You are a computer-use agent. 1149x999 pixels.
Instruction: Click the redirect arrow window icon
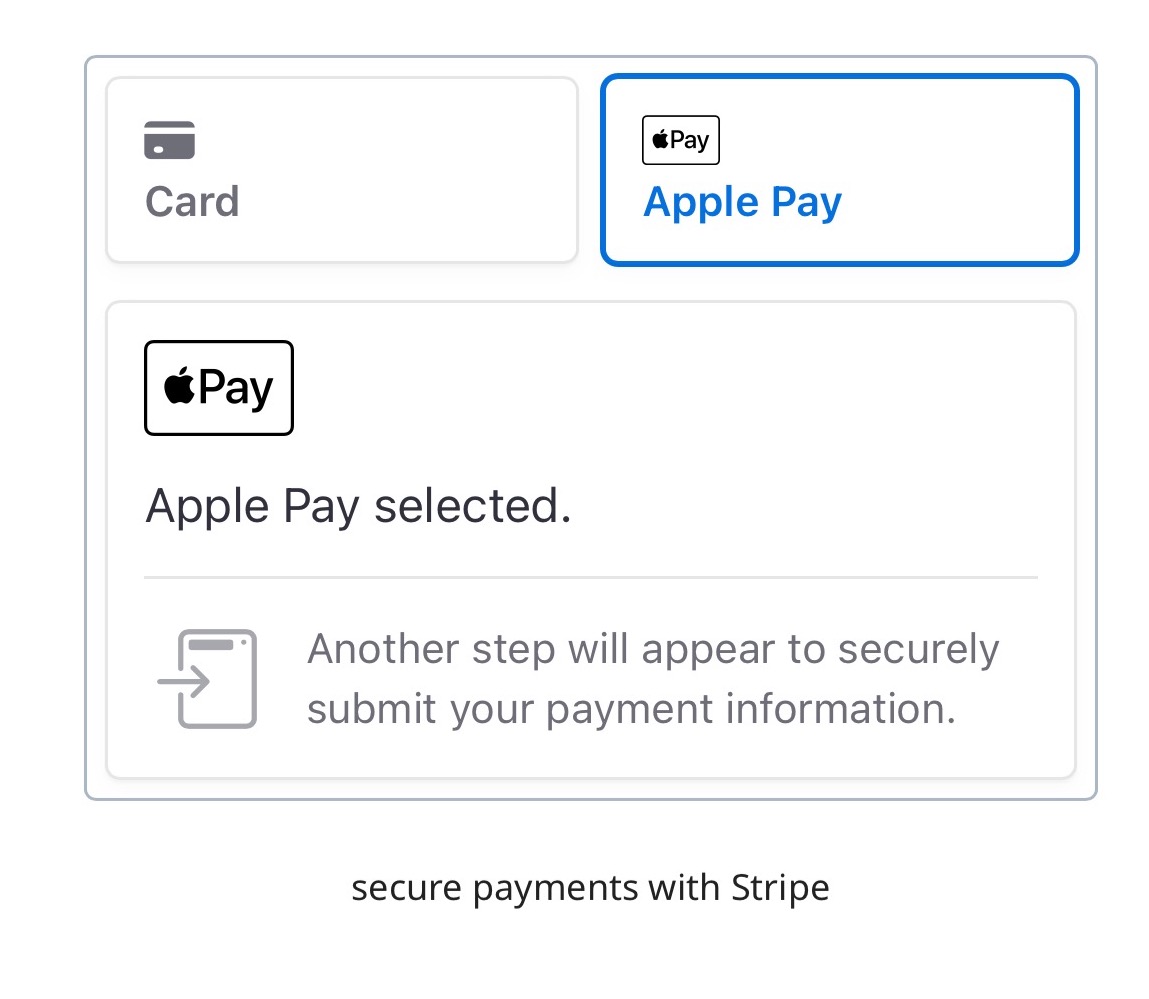207,679
